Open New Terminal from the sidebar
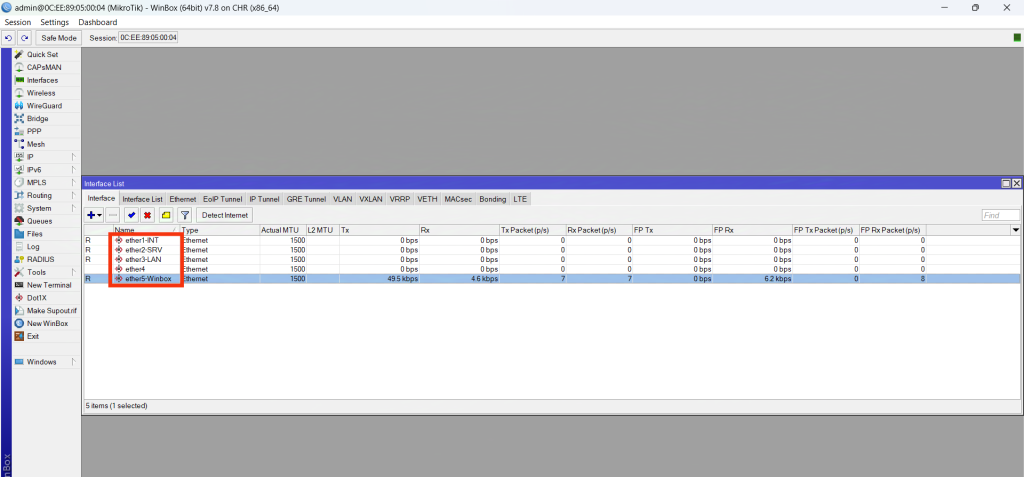The image size is (1024, 477). coord(47,285)
